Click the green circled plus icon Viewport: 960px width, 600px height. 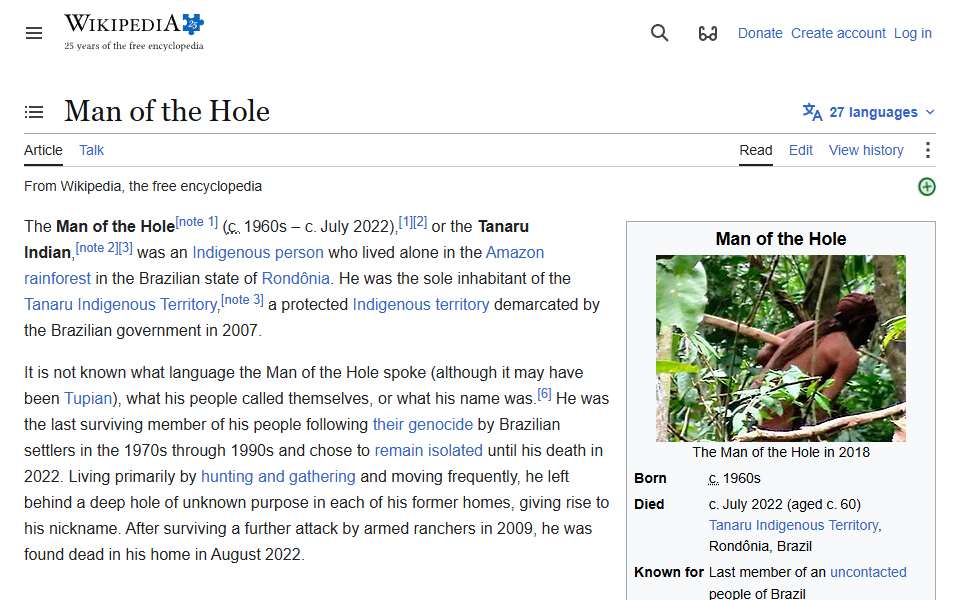coord(927,187)
